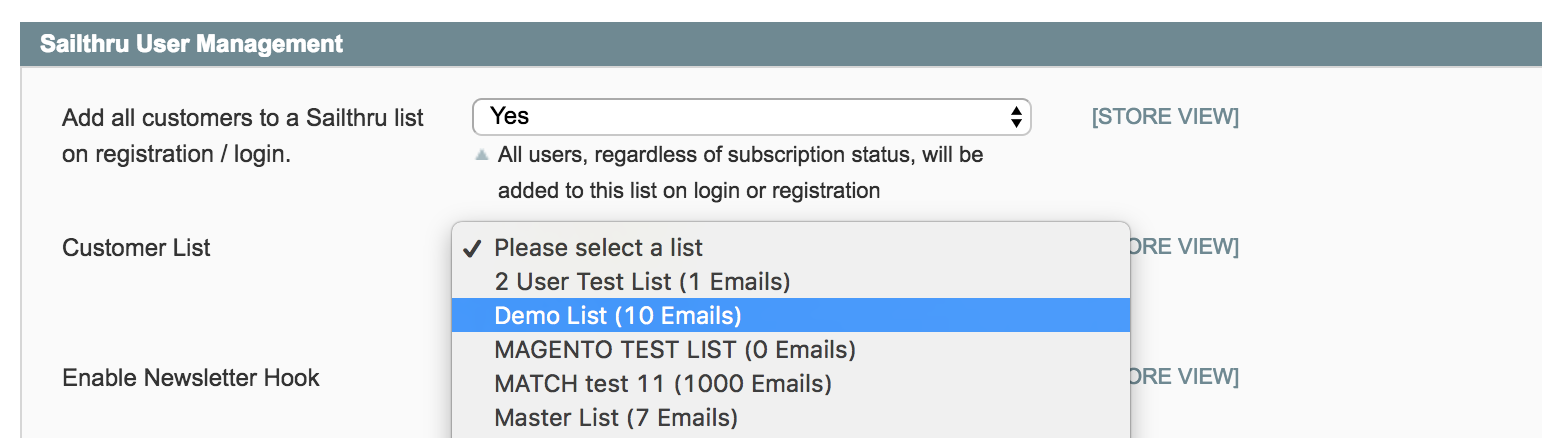The width and height of the screenshot is (1542, 438).
Task: Click STORE VIEW scope beside Enable Newsletter Hook
Action: tap(1184, 377)
